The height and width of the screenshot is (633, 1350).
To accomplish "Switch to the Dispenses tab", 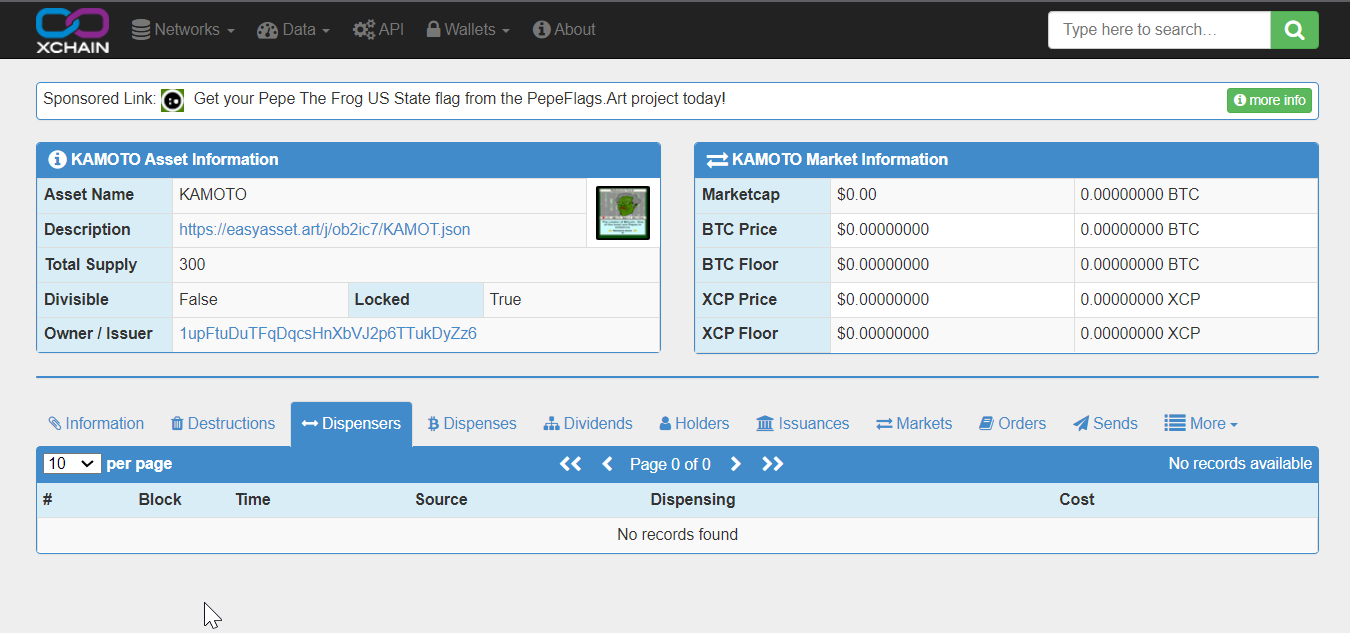I will (x=472, y=424).
